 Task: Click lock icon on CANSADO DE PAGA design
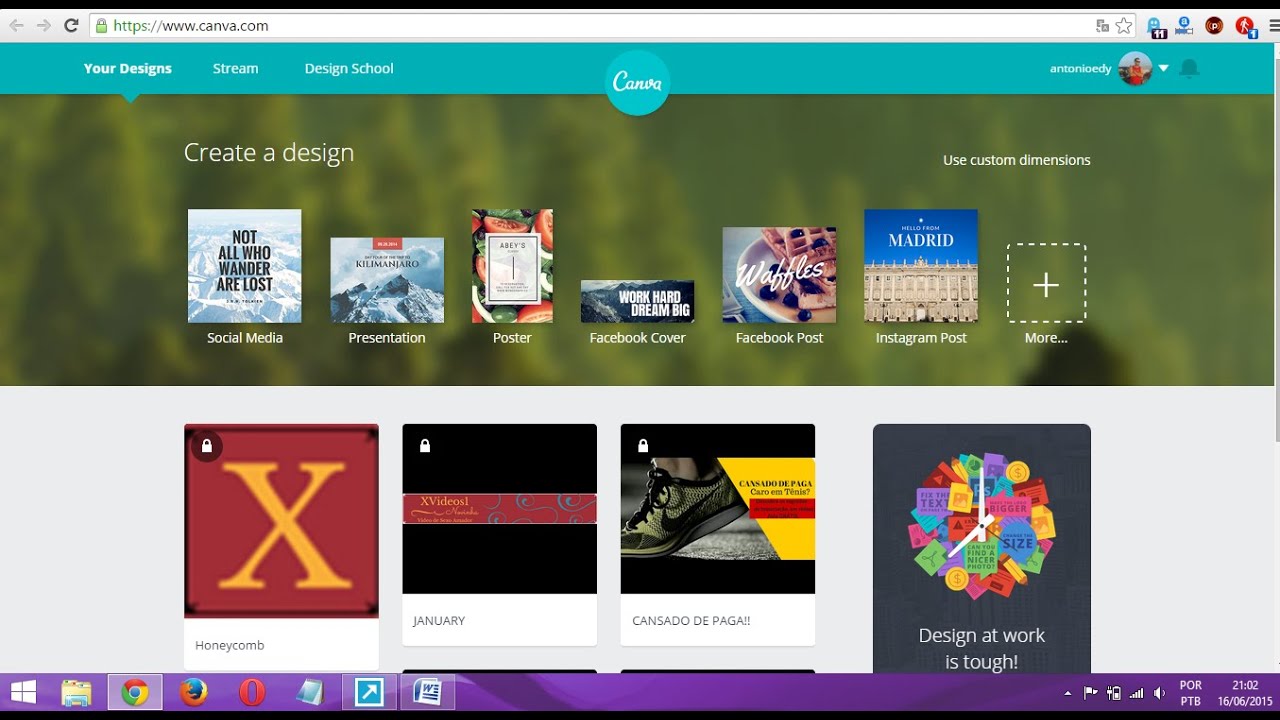tap(643, 446)
